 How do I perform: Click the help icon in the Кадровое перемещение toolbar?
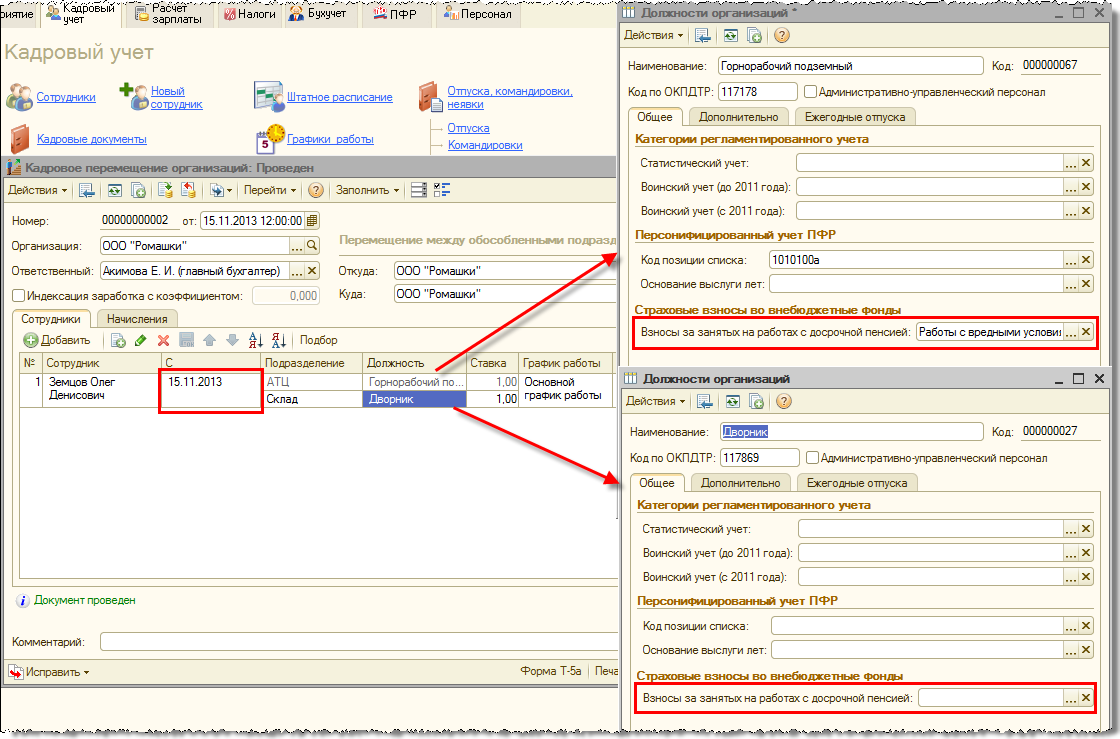[x=316, y=191]
